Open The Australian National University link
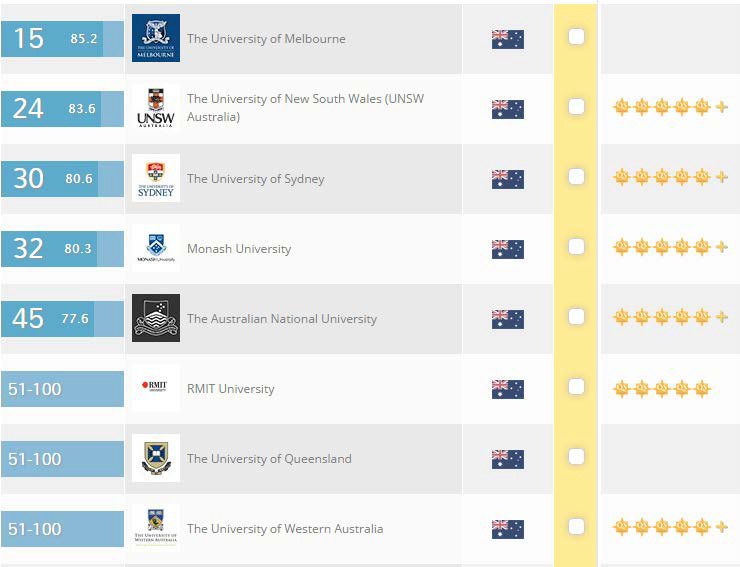This screenshot has width=740, height=567. tap(281, 319)
